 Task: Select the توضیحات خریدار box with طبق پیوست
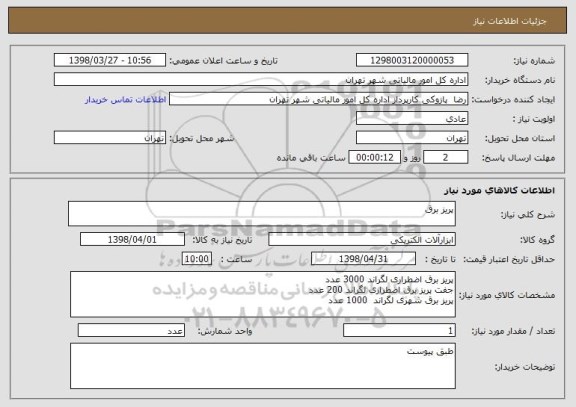point(263,366)
